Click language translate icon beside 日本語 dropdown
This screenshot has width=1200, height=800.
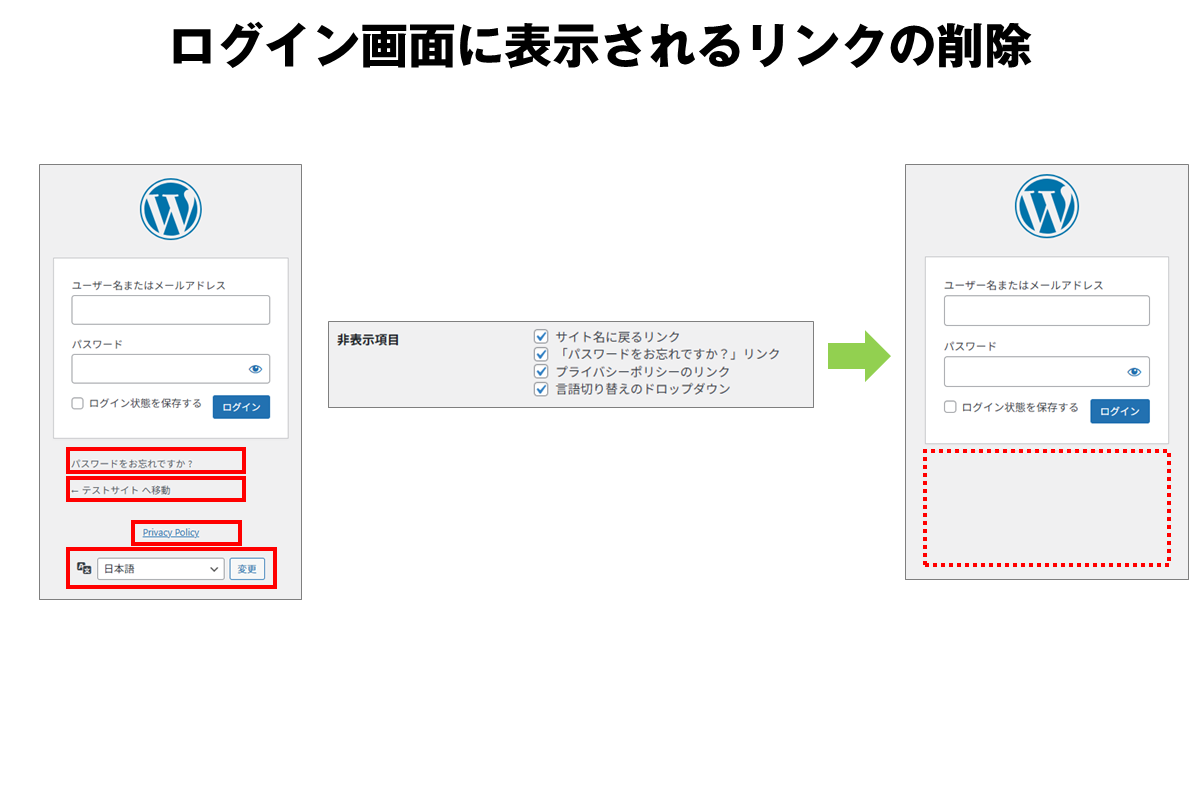pyautogui.click(x=84, y=568)
